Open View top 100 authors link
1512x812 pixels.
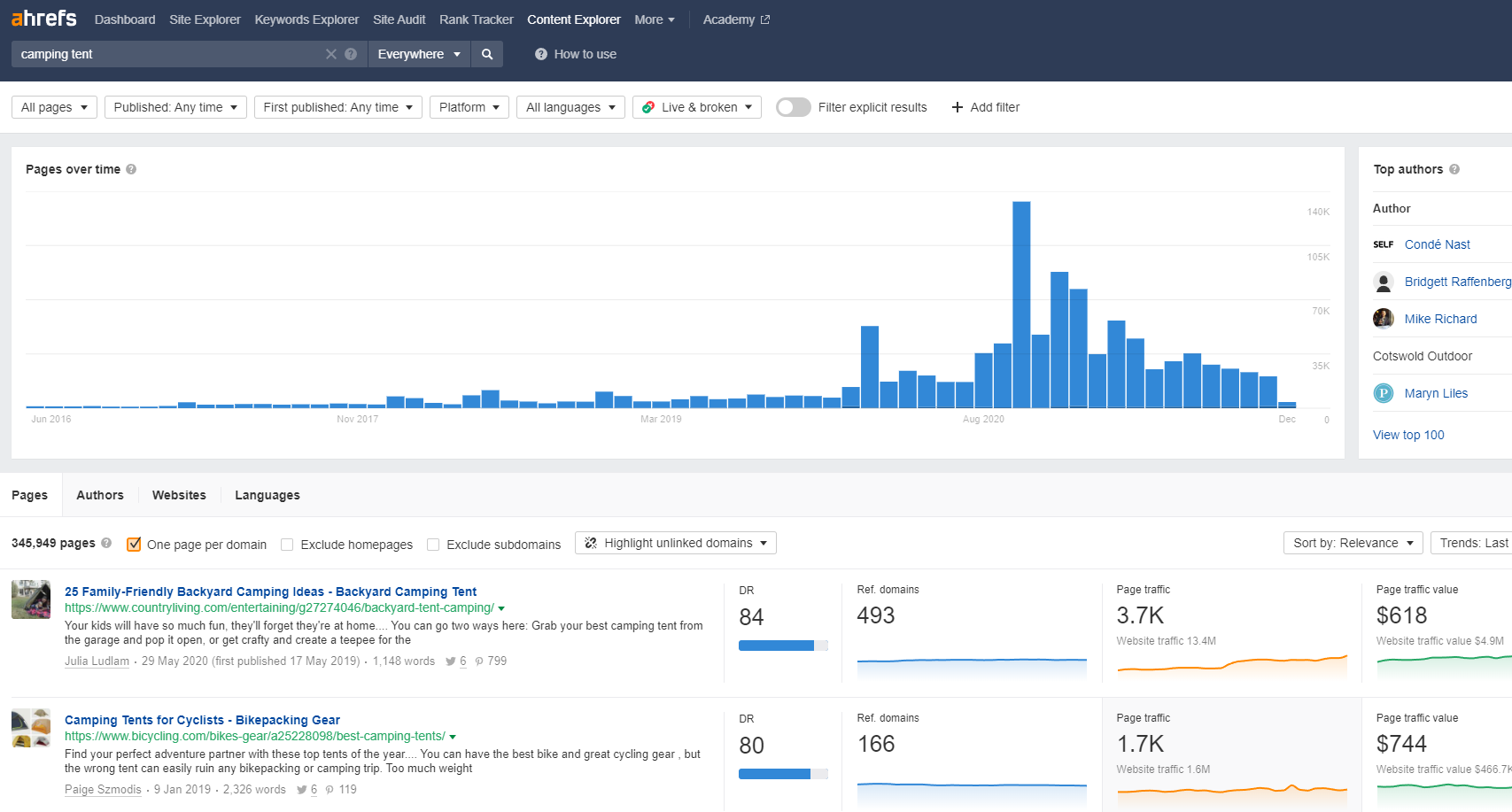pos(1408,435)
